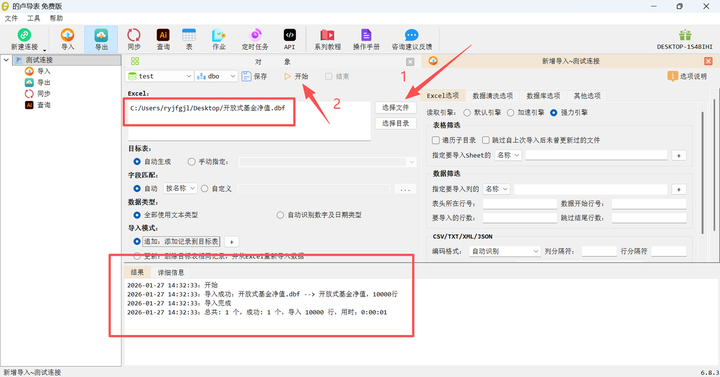This screenshot has width=720, height=377.
Task: Select 自动生成 target table radio
Action: point(137,162)
